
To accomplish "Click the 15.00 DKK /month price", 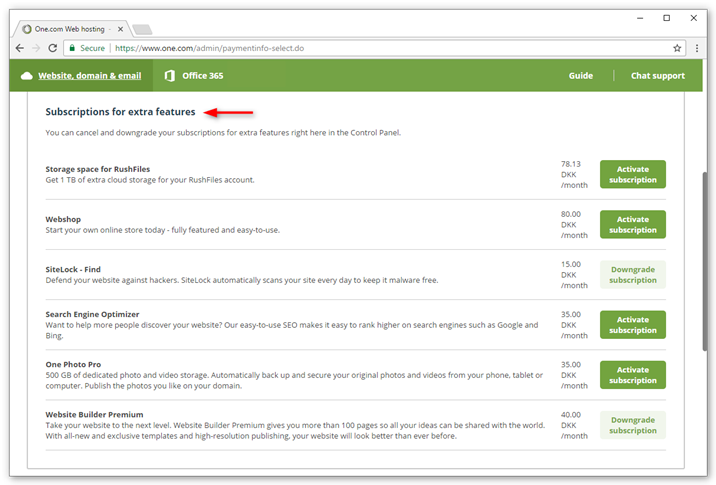I will [x=574, y=275].
